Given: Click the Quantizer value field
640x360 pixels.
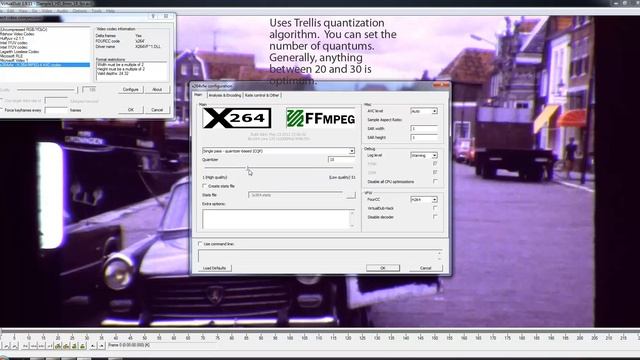Looking at the screenshot, I should [341, 160].
